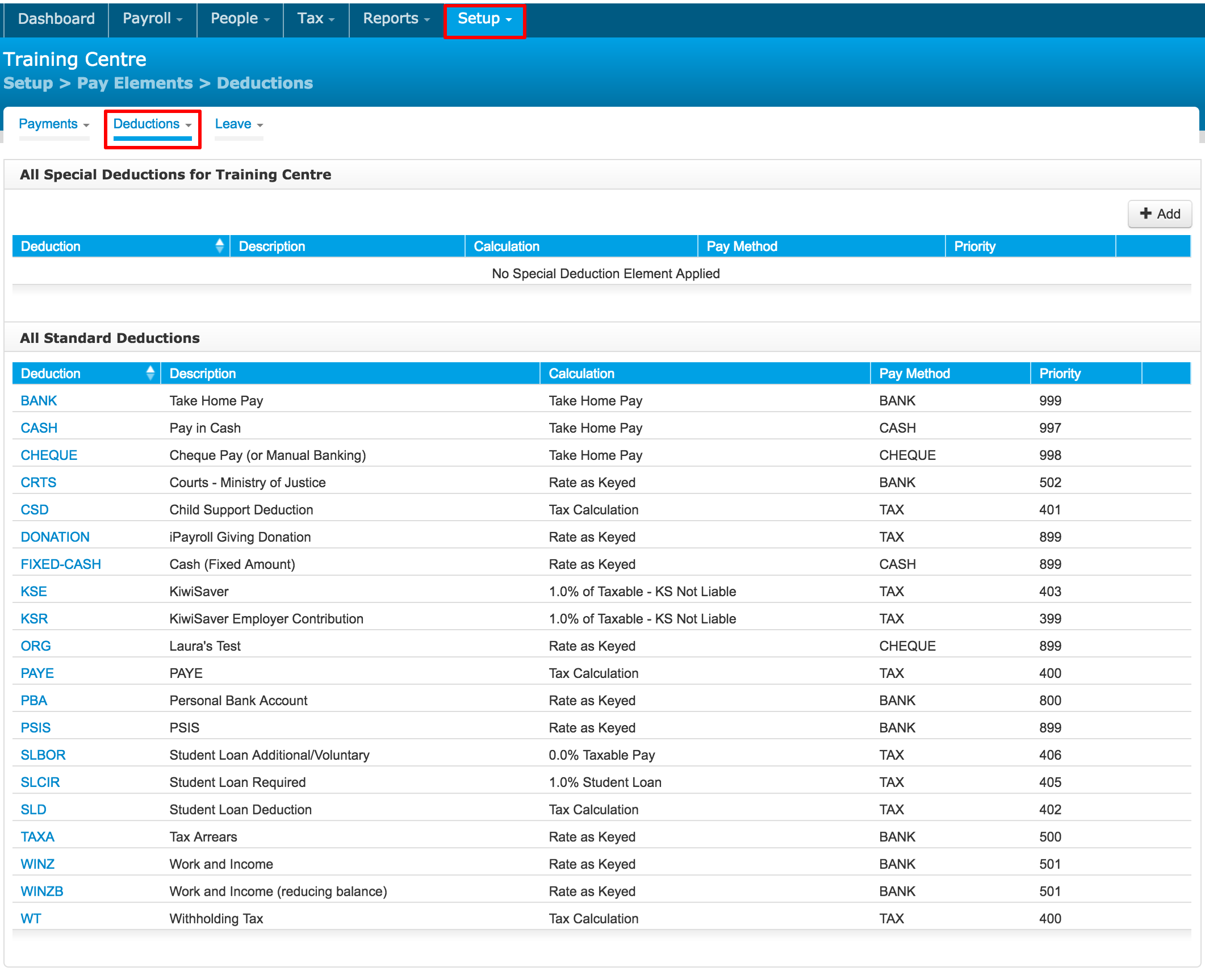Open the TAXA tax arrears deduction
This screenshot has height=980, width=1205.
coord(37,837)
